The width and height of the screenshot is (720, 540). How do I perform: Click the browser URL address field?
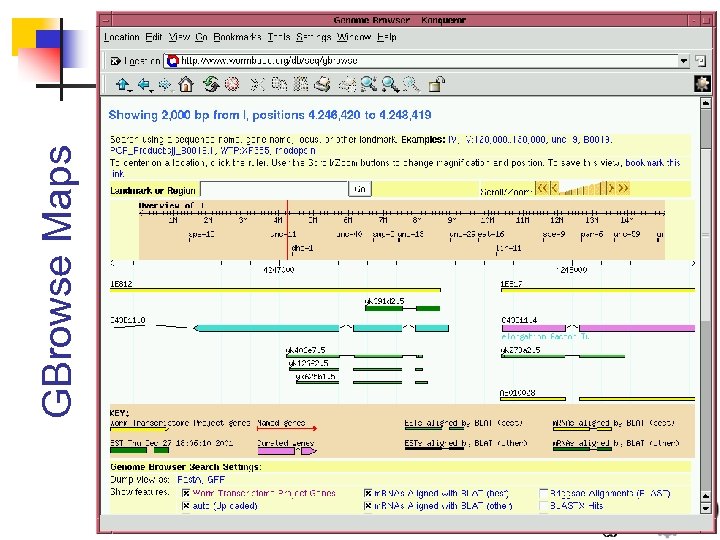(x=427, y=61)
